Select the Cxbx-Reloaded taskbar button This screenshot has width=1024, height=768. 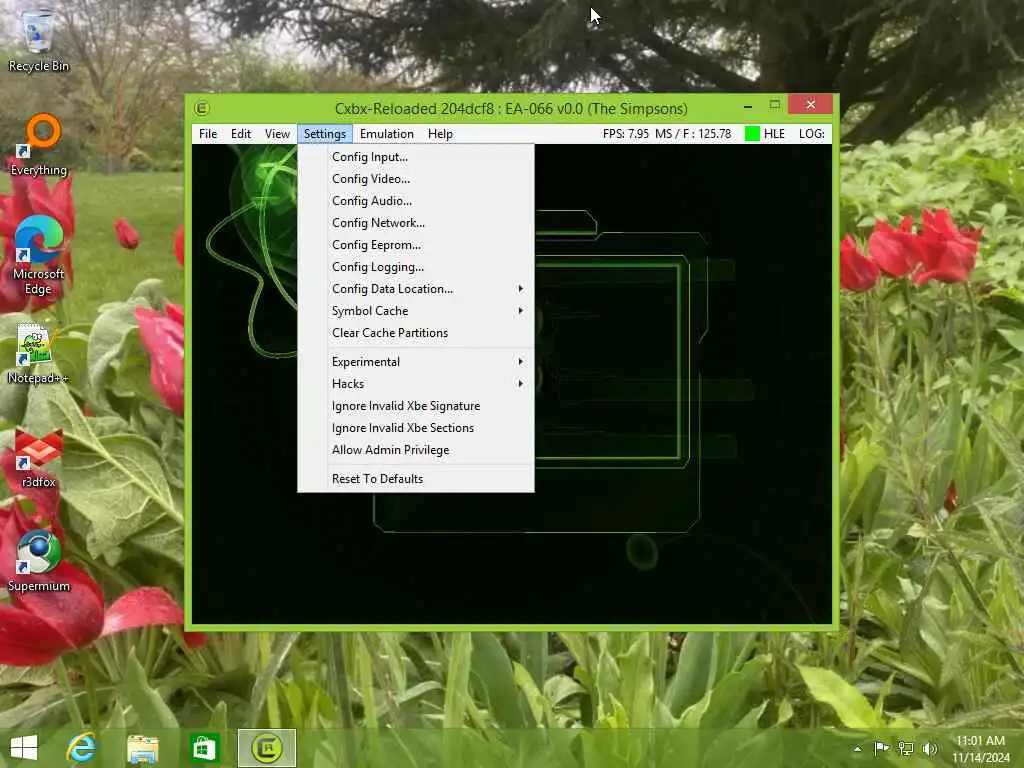point(266,748)
